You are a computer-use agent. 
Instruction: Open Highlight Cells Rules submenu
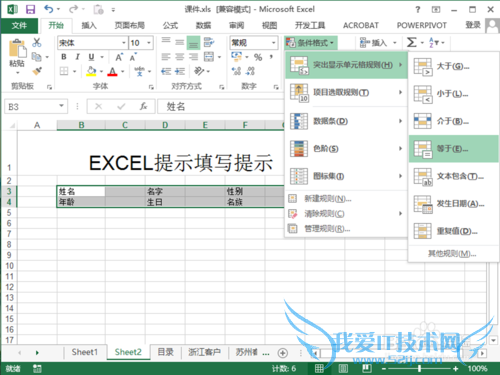pyautogui.click(x=346, y=65)
